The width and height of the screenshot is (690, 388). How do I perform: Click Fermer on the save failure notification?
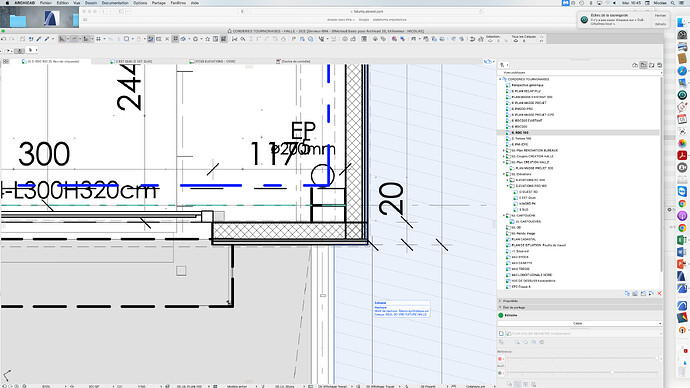(660, 15)
